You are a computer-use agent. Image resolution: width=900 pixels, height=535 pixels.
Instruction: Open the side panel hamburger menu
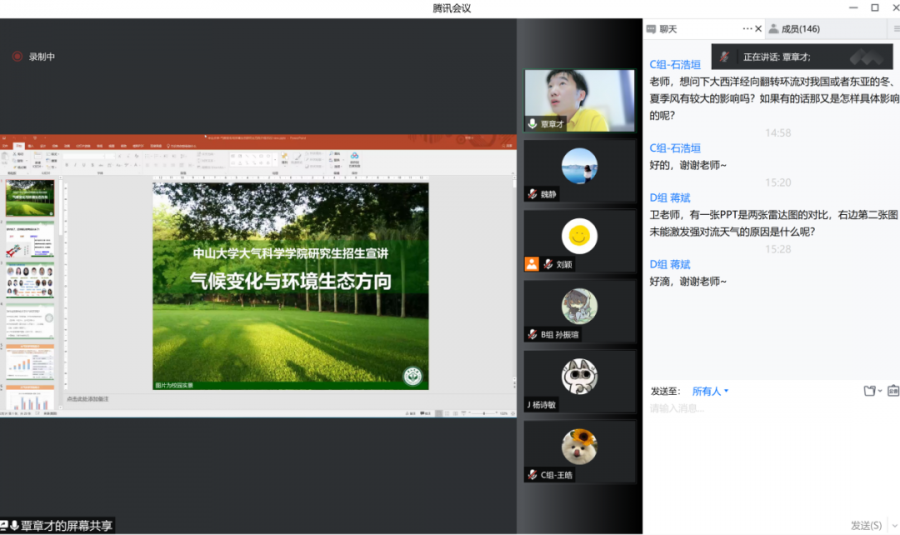[x=895, y=29]
